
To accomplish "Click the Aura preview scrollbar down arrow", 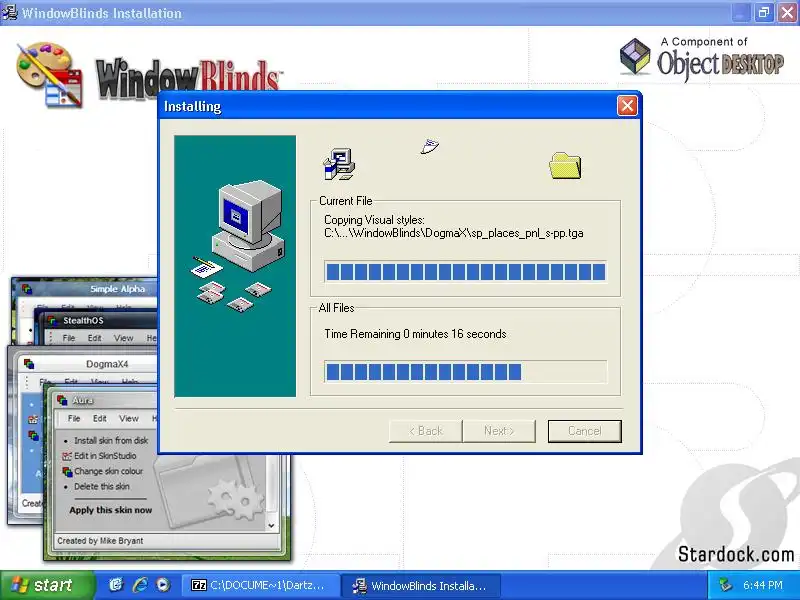I will (271, 525).
